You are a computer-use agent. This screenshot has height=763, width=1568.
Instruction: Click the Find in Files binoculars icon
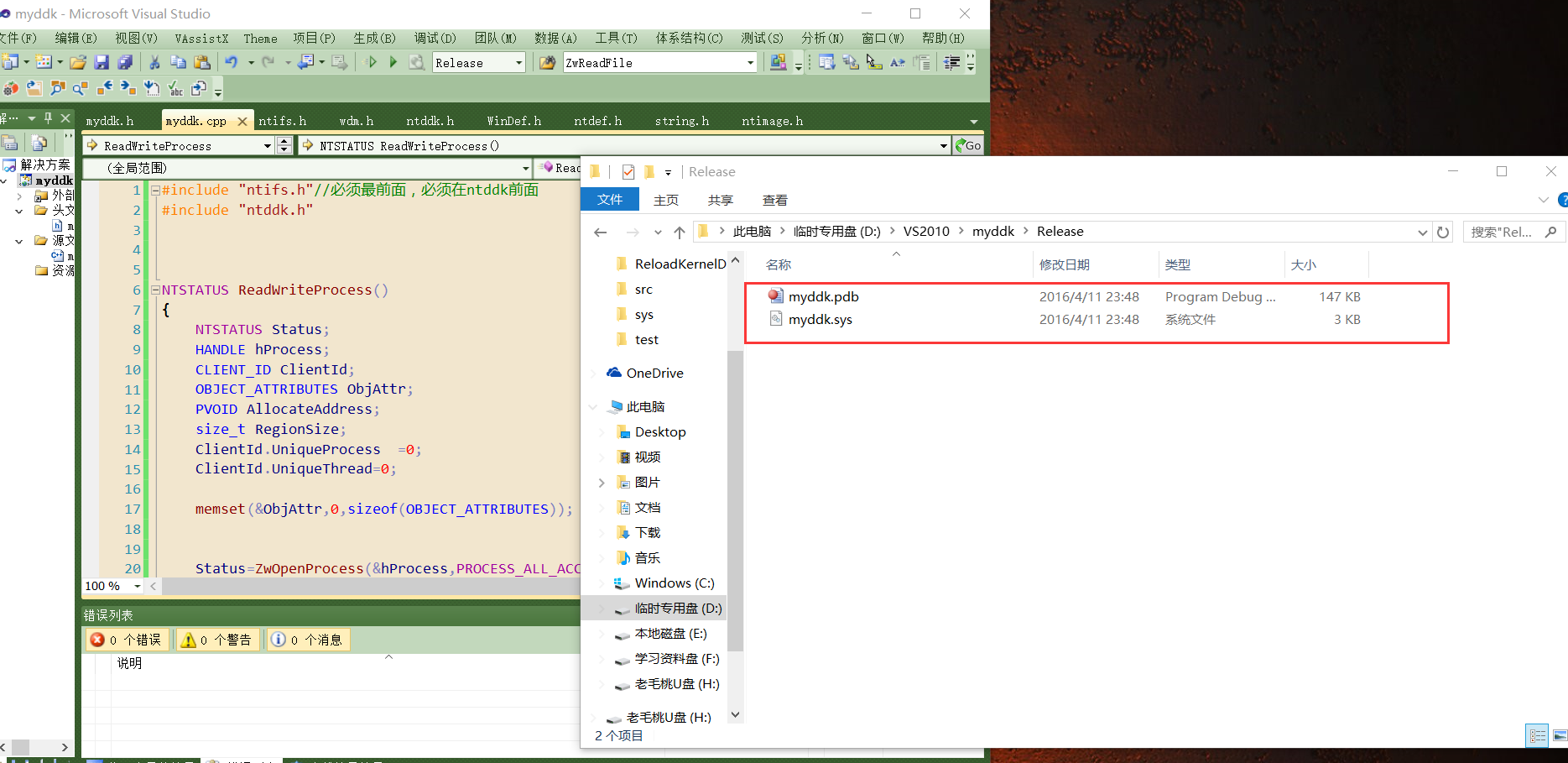pyautogui.click(x=547, y=62)
